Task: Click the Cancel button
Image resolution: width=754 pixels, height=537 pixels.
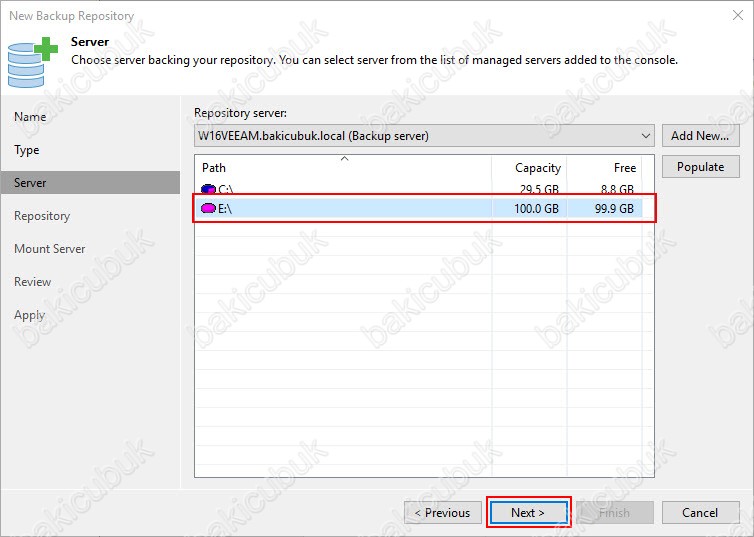Action: click(x=700, y=512)
